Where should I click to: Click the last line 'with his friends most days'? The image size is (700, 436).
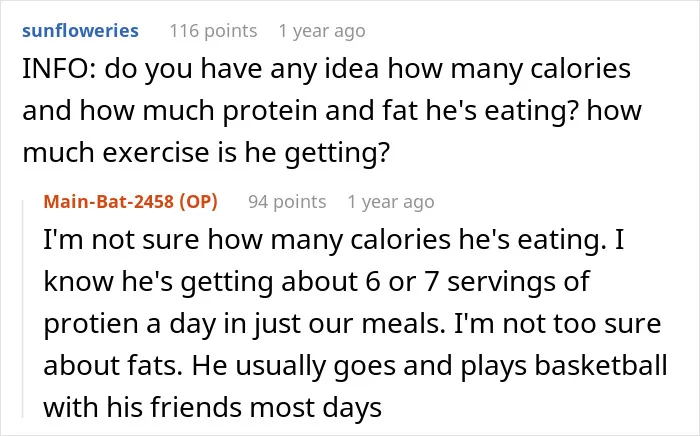[x=212, y=407]
